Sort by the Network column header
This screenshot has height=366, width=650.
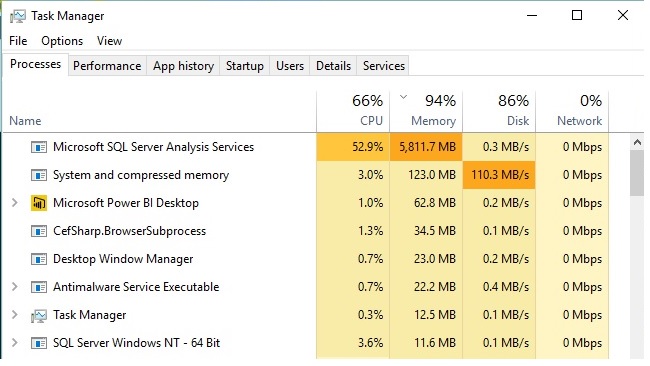point(572,112)
